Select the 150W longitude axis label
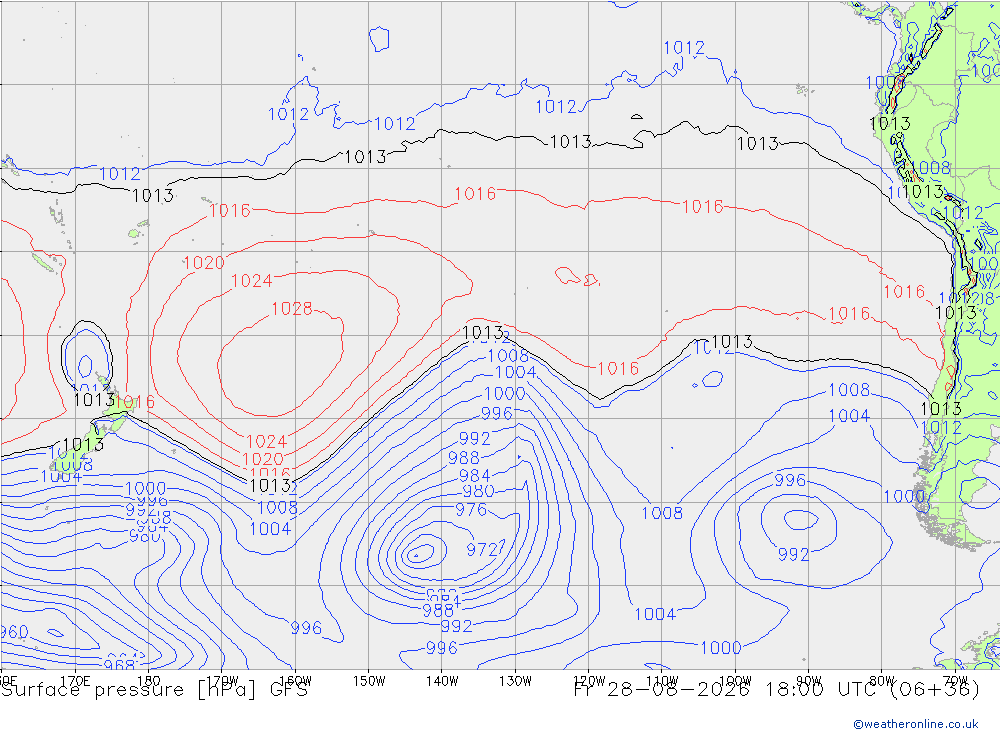The width and height of the screenshot is (1000, 733). click(369, 681)
